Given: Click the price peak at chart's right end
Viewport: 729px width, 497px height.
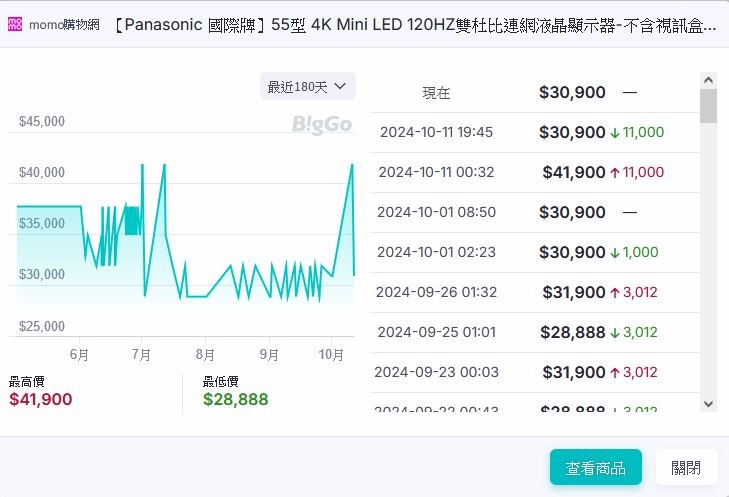Looking at the screenshot, I should 352,165.
